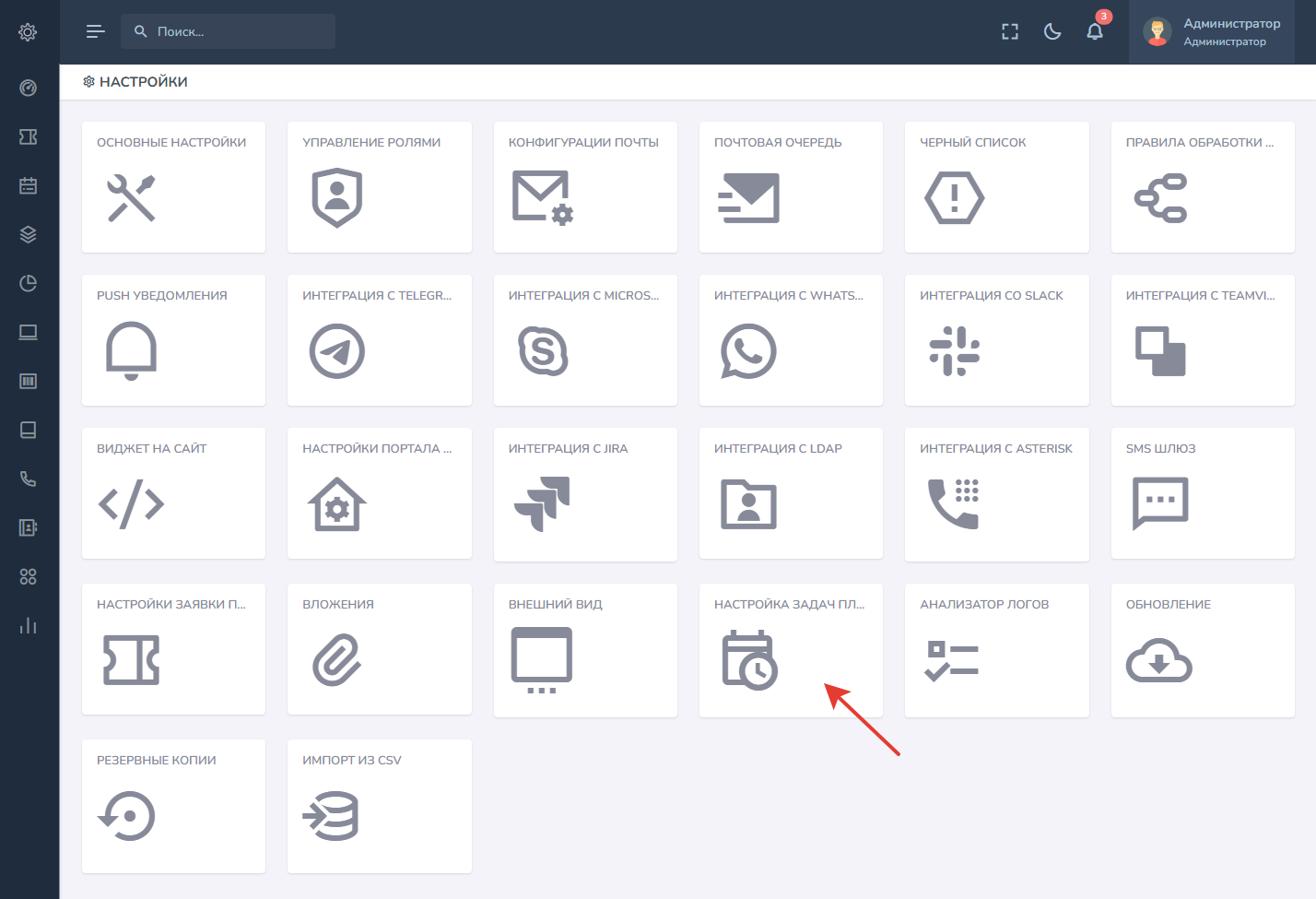This screenshot has height=899, width=1316.
Task: Open the Администратор user profile menu
Action: click(x=1212, y=32)
